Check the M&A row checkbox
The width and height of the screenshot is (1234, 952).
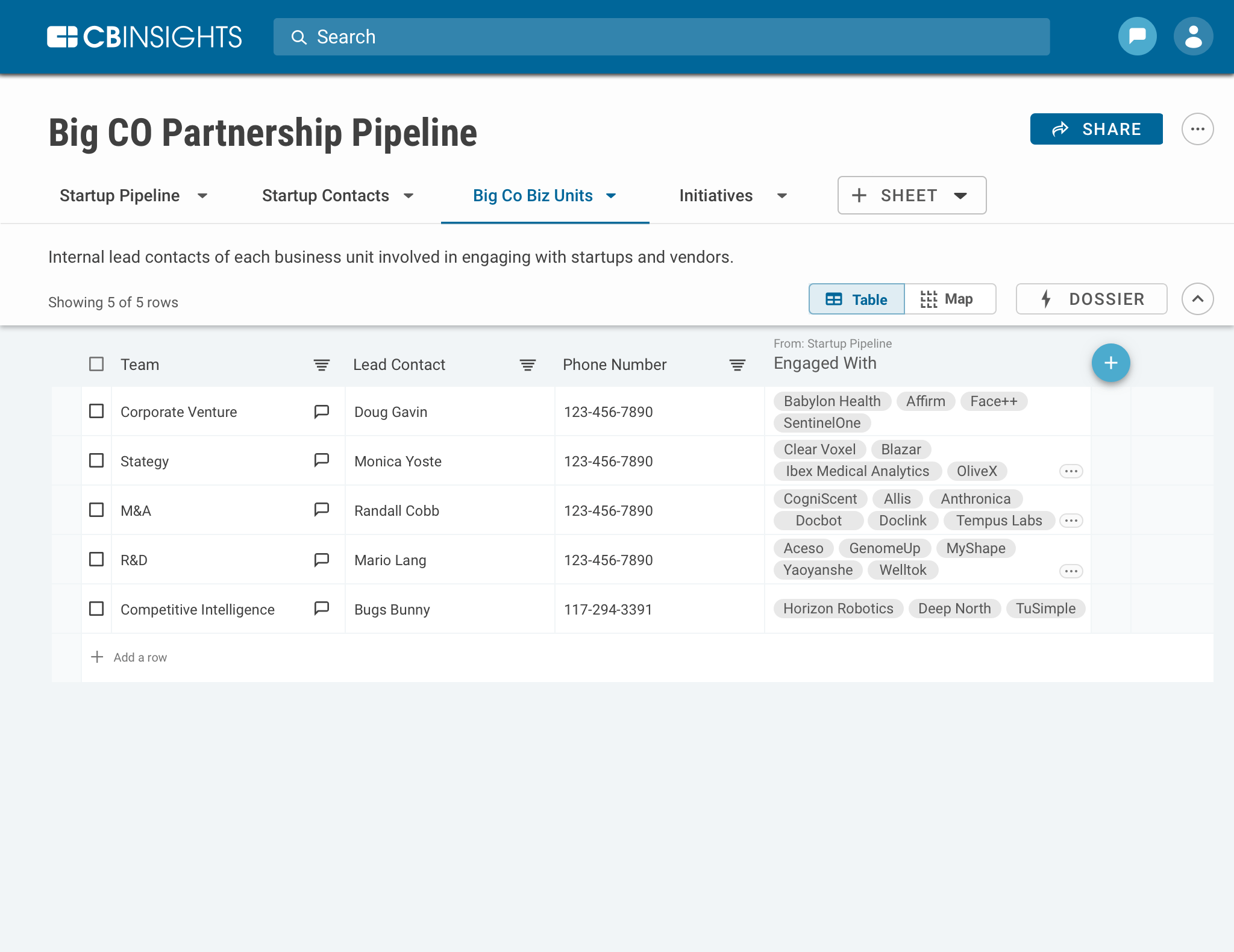tap(96, 510)
